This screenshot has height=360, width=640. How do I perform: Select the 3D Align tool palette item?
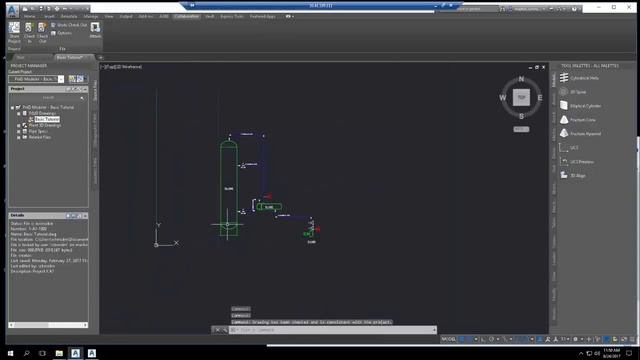573,176
